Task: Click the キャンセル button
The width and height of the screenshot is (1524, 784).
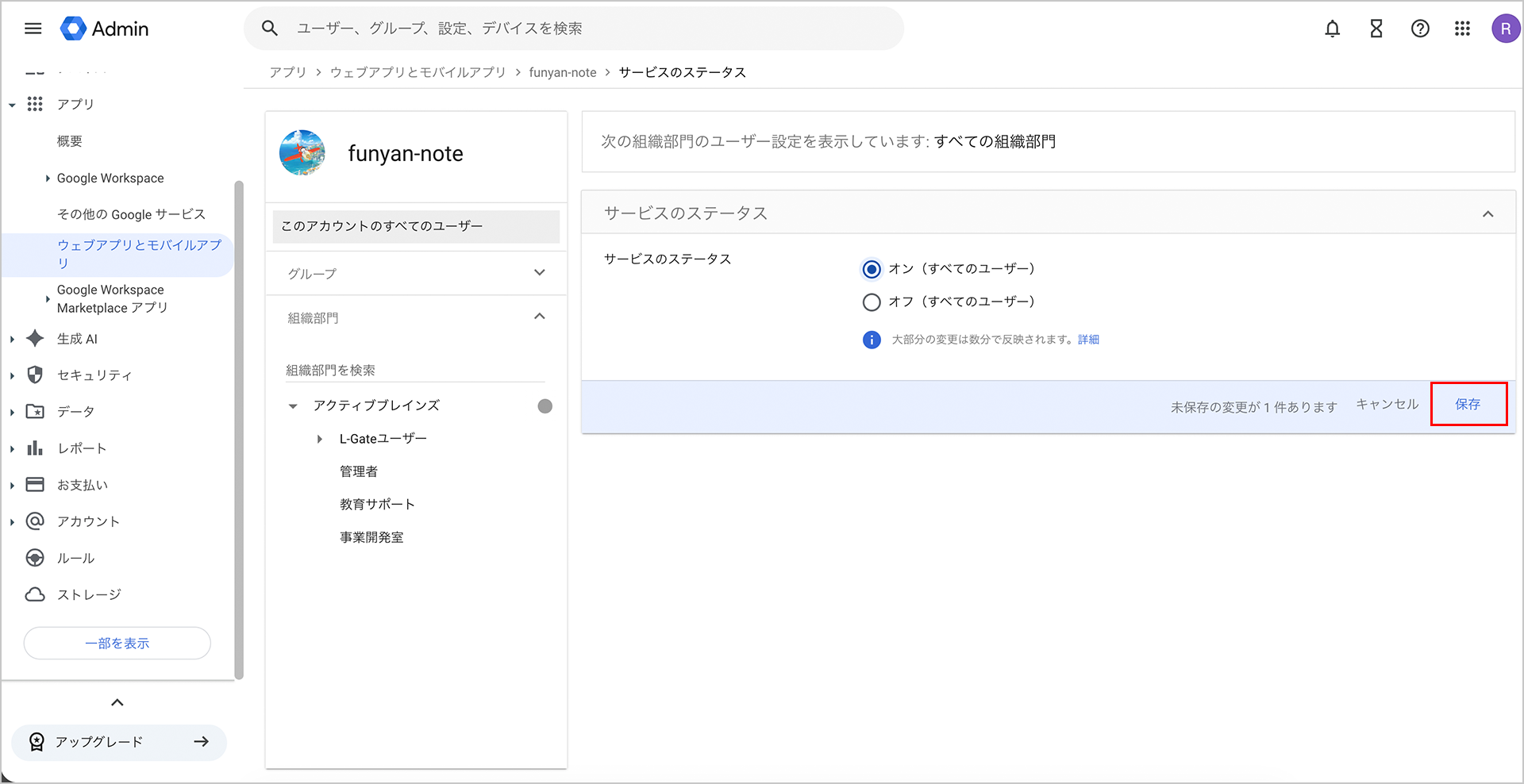Action: point(1387,405)
